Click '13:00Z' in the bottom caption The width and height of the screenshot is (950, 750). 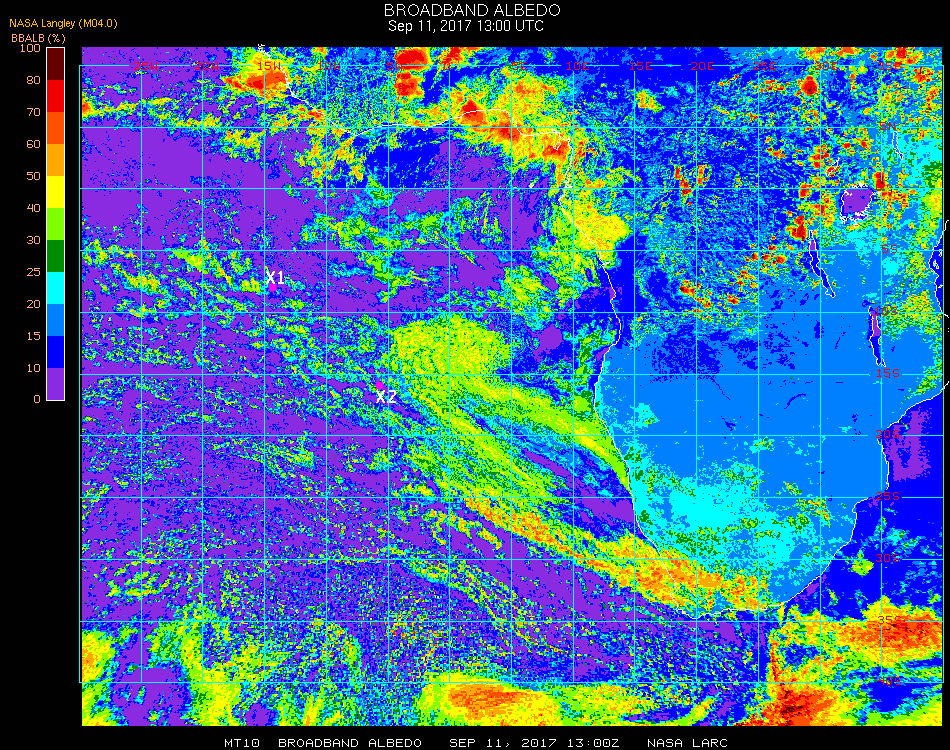pyautogui.click(x=593, y=743)
